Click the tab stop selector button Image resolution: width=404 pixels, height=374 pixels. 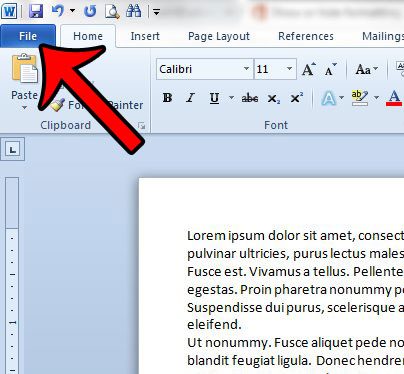click(x=12, y=149)
